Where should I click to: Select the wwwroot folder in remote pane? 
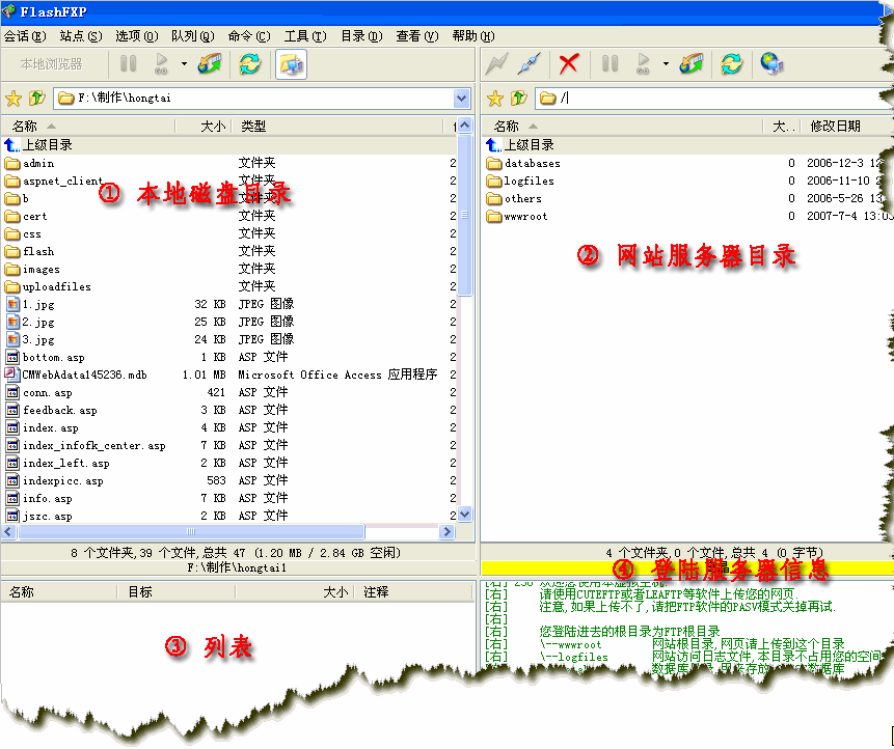525,216
